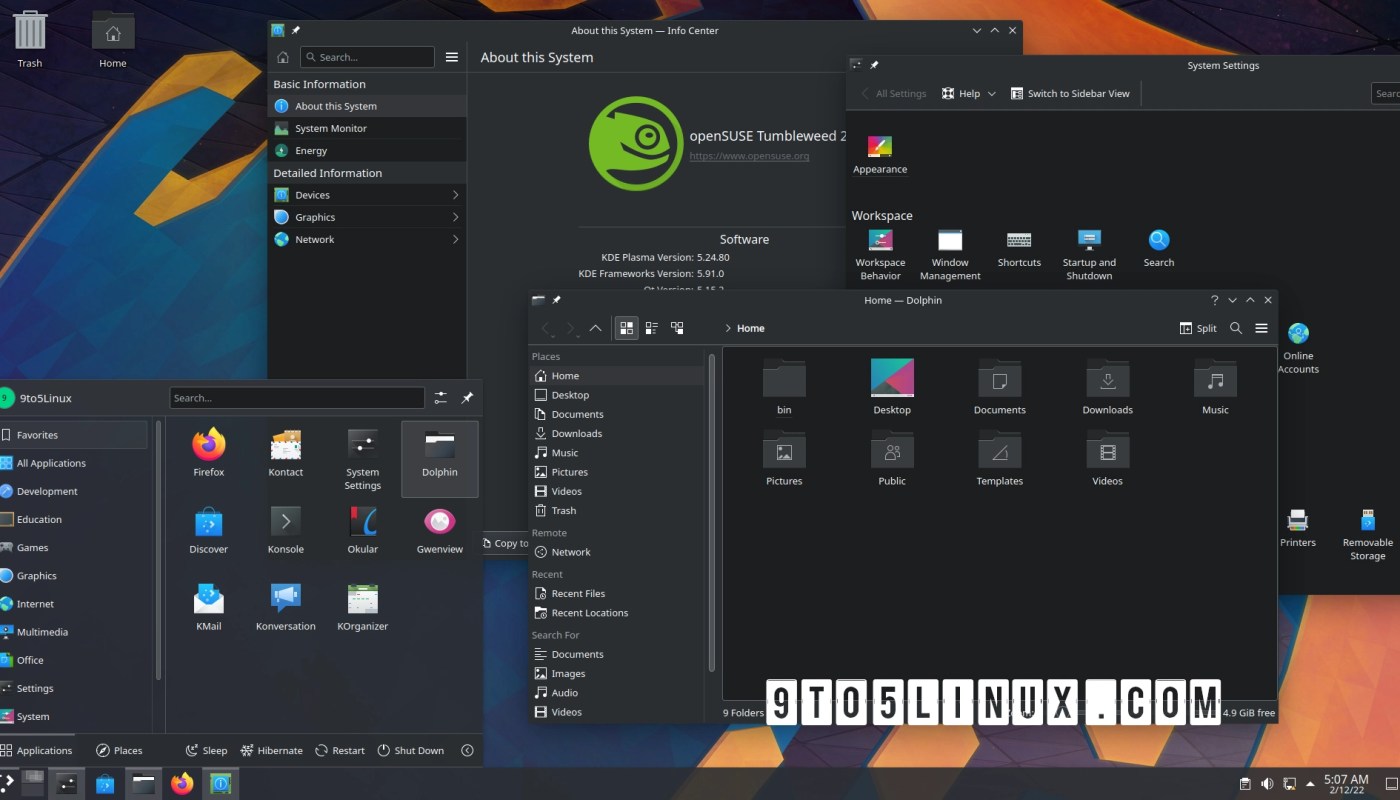The width and height of the screenshot is (1400, 800).
Task: Show hidden system tray icons arrow
Action: (x=1310, y=783)
